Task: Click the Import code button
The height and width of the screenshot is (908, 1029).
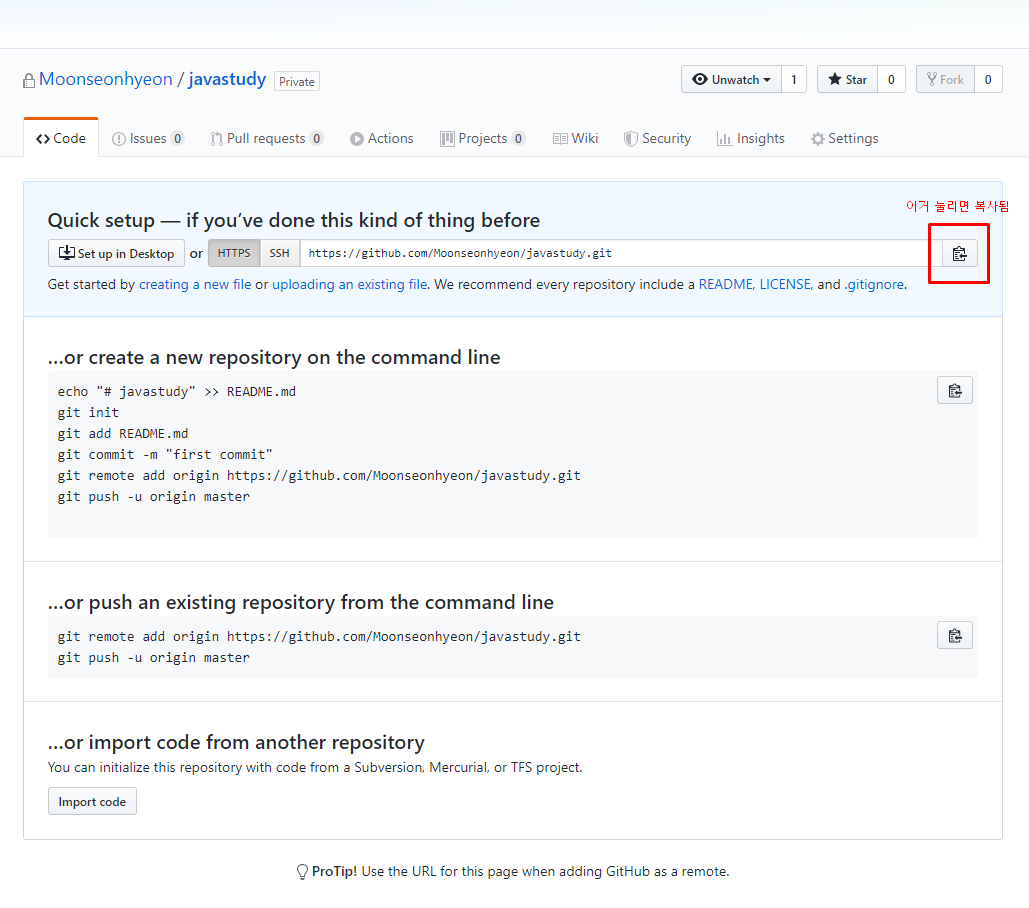Action: pos(92,802)
